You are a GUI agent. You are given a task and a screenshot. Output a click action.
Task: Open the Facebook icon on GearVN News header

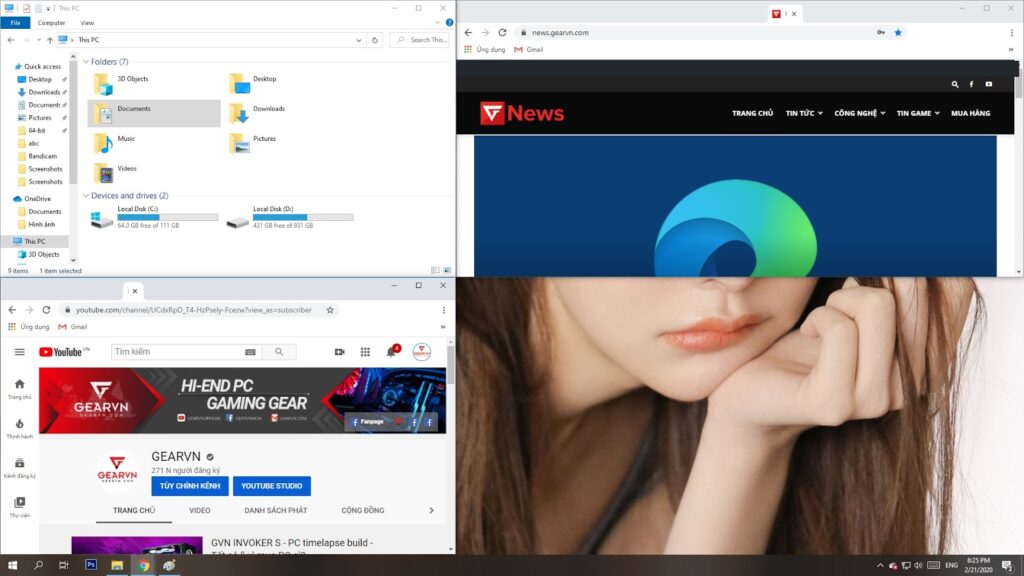pos(971,84)
